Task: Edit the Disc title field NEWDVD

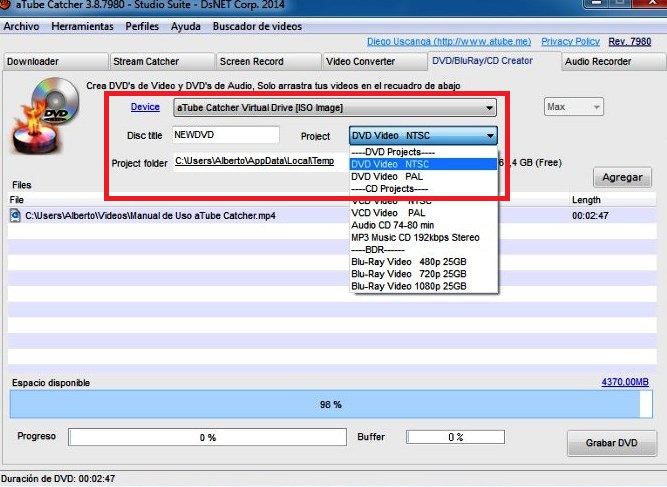Action: (226, 135)
